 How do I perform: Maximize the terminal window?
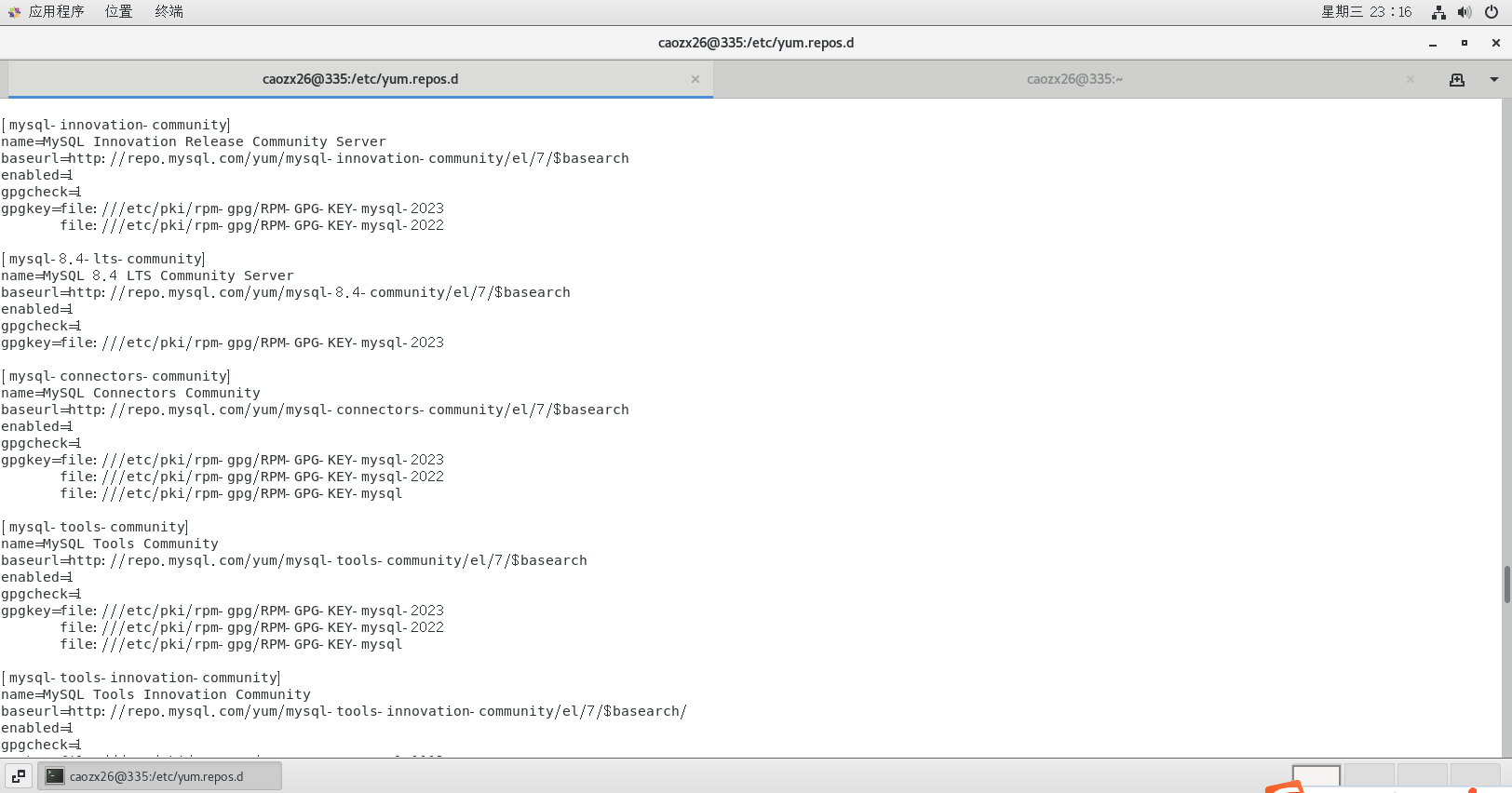1465,43
